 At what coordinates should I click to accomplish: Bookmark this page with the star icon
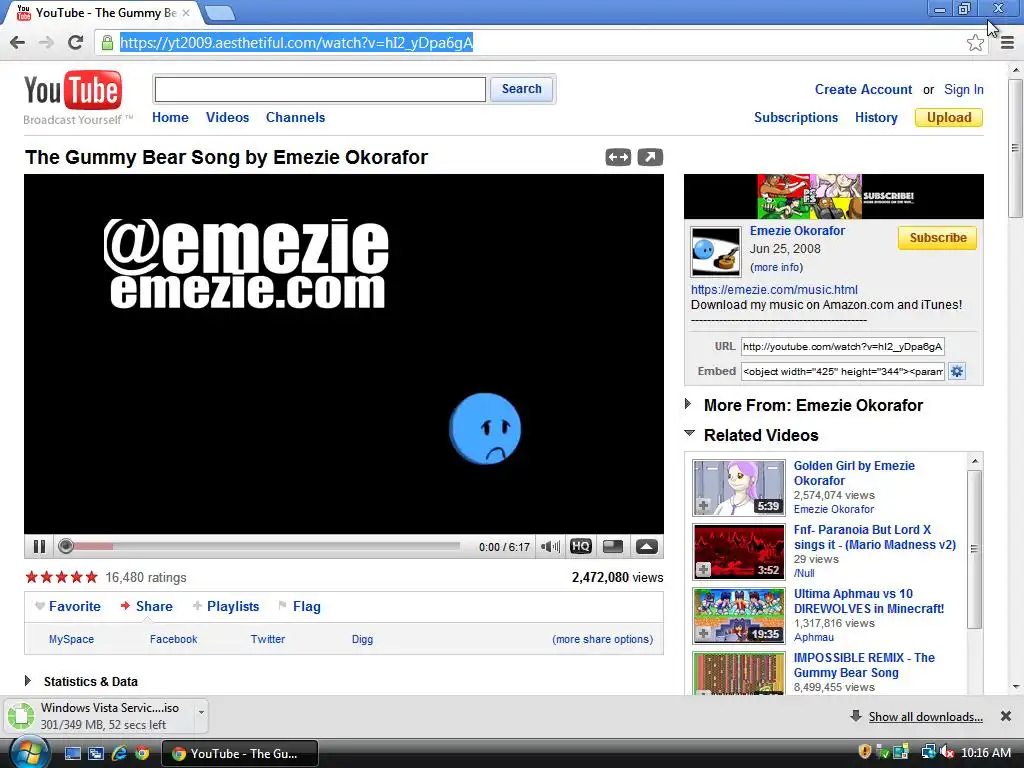click(975, 43)
